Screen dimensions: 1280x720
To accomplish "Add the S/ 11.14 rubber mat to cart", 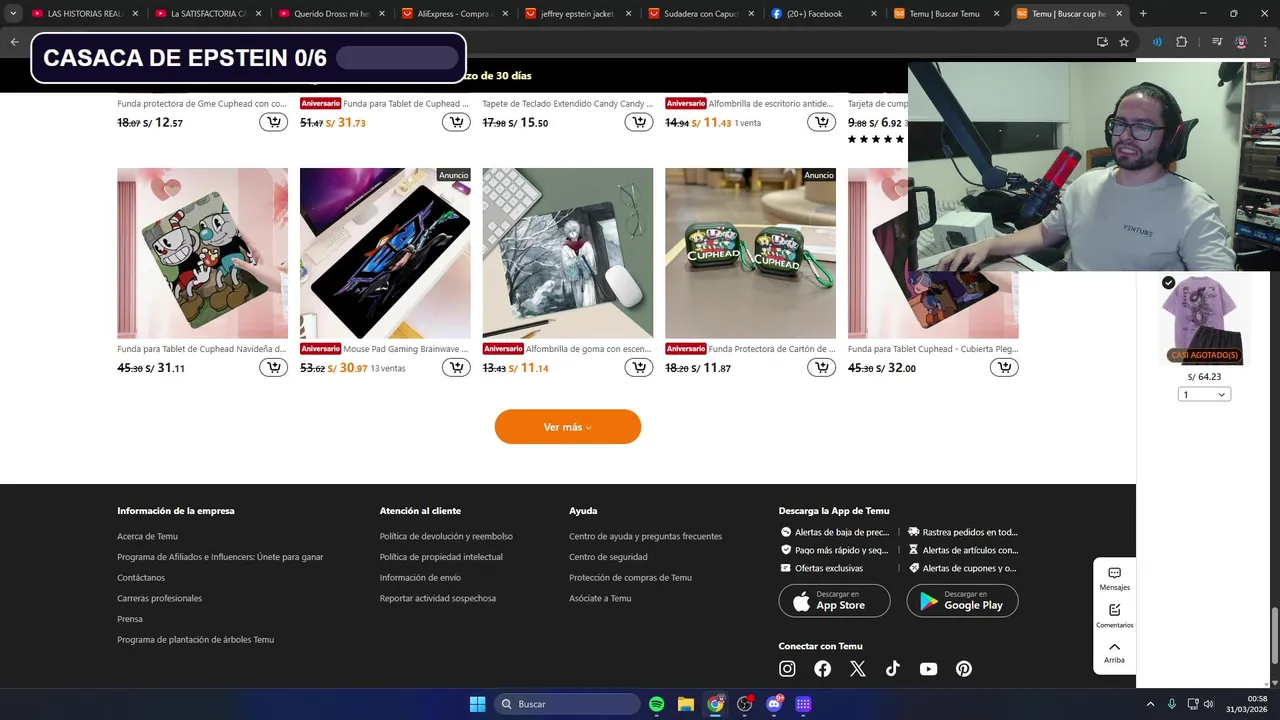I will pos(639,367).
